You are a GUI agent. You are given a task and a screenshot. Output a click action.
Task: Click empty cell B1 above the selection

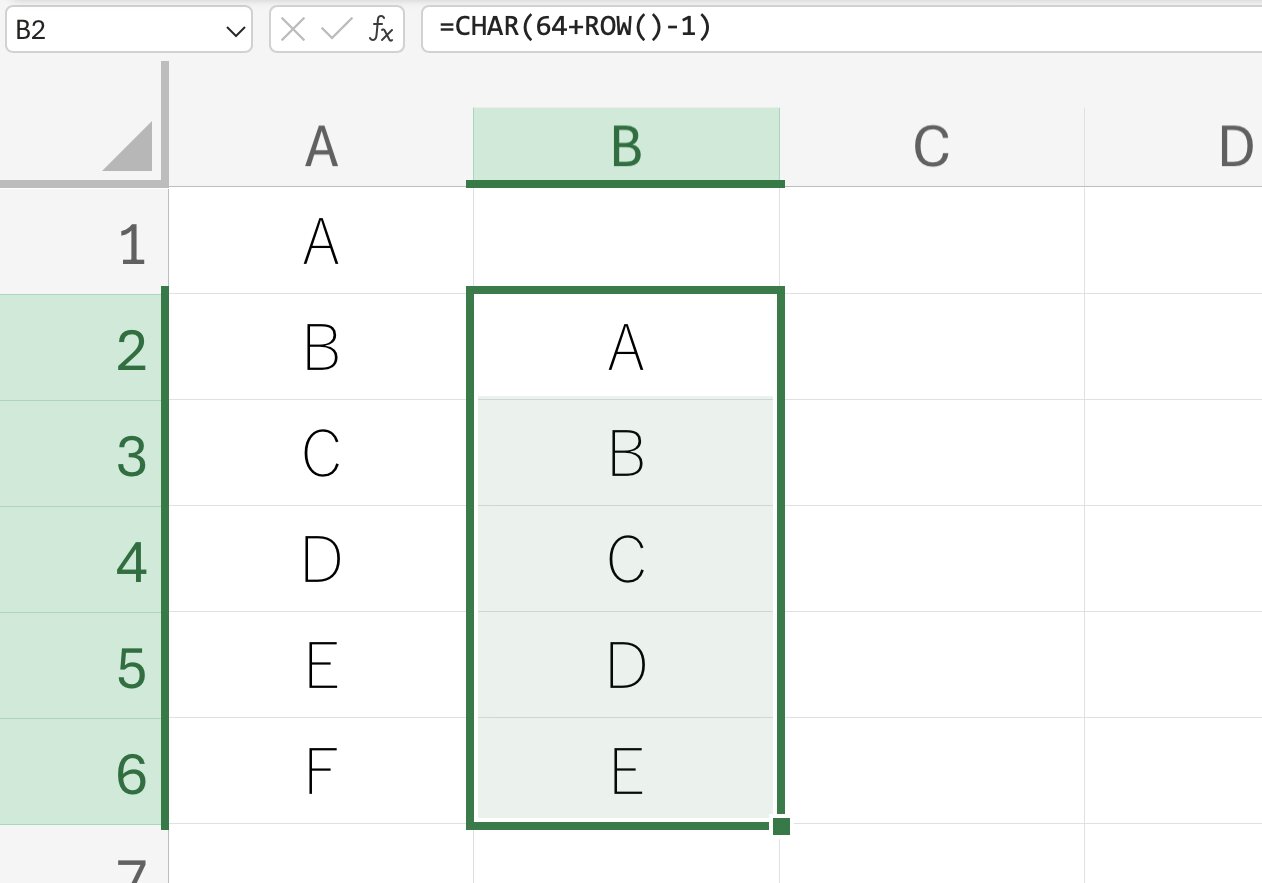[x=626, y=242]
